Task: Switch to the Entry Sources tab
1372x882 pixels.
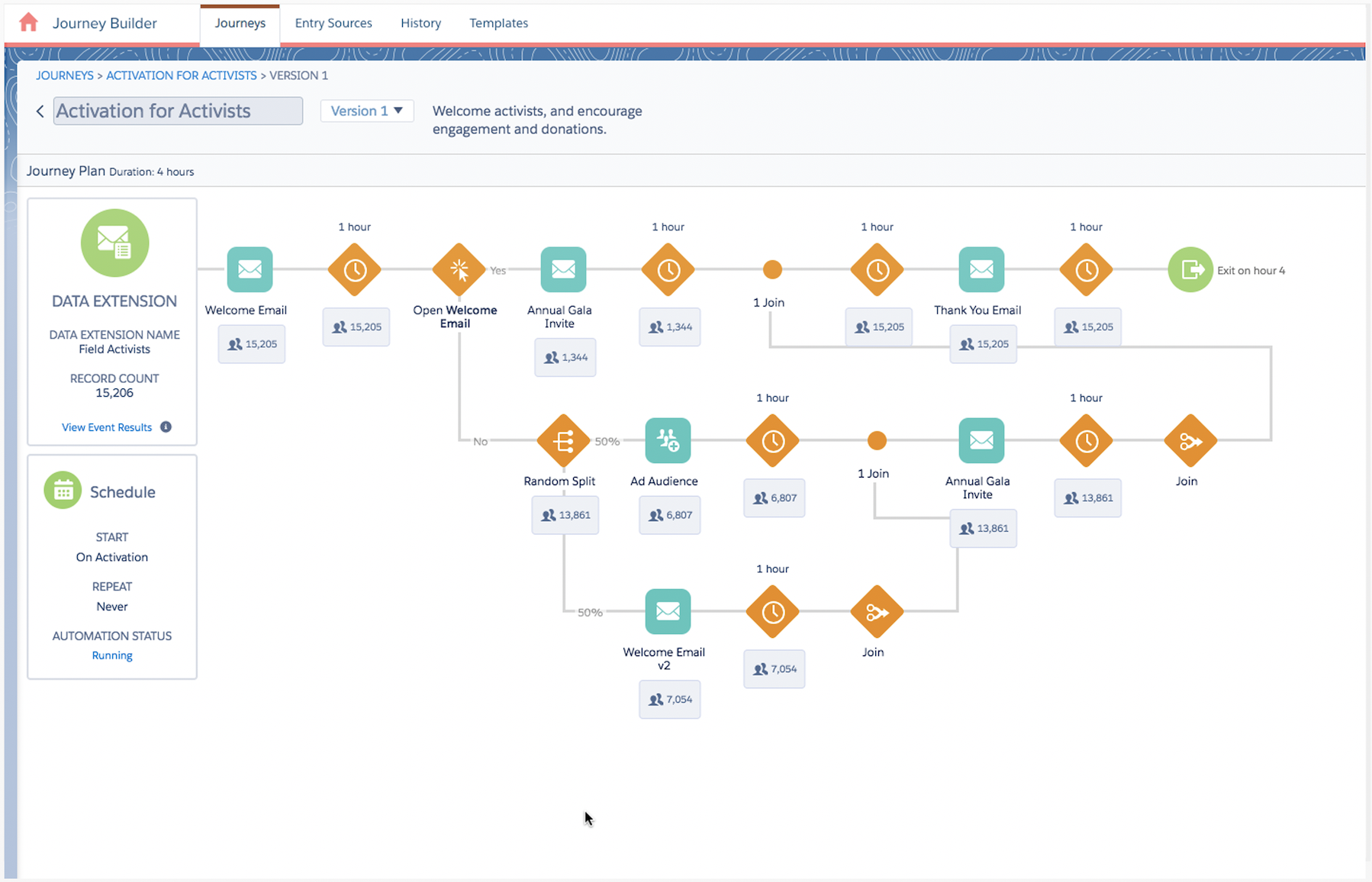Action: [x=333, y=23]
